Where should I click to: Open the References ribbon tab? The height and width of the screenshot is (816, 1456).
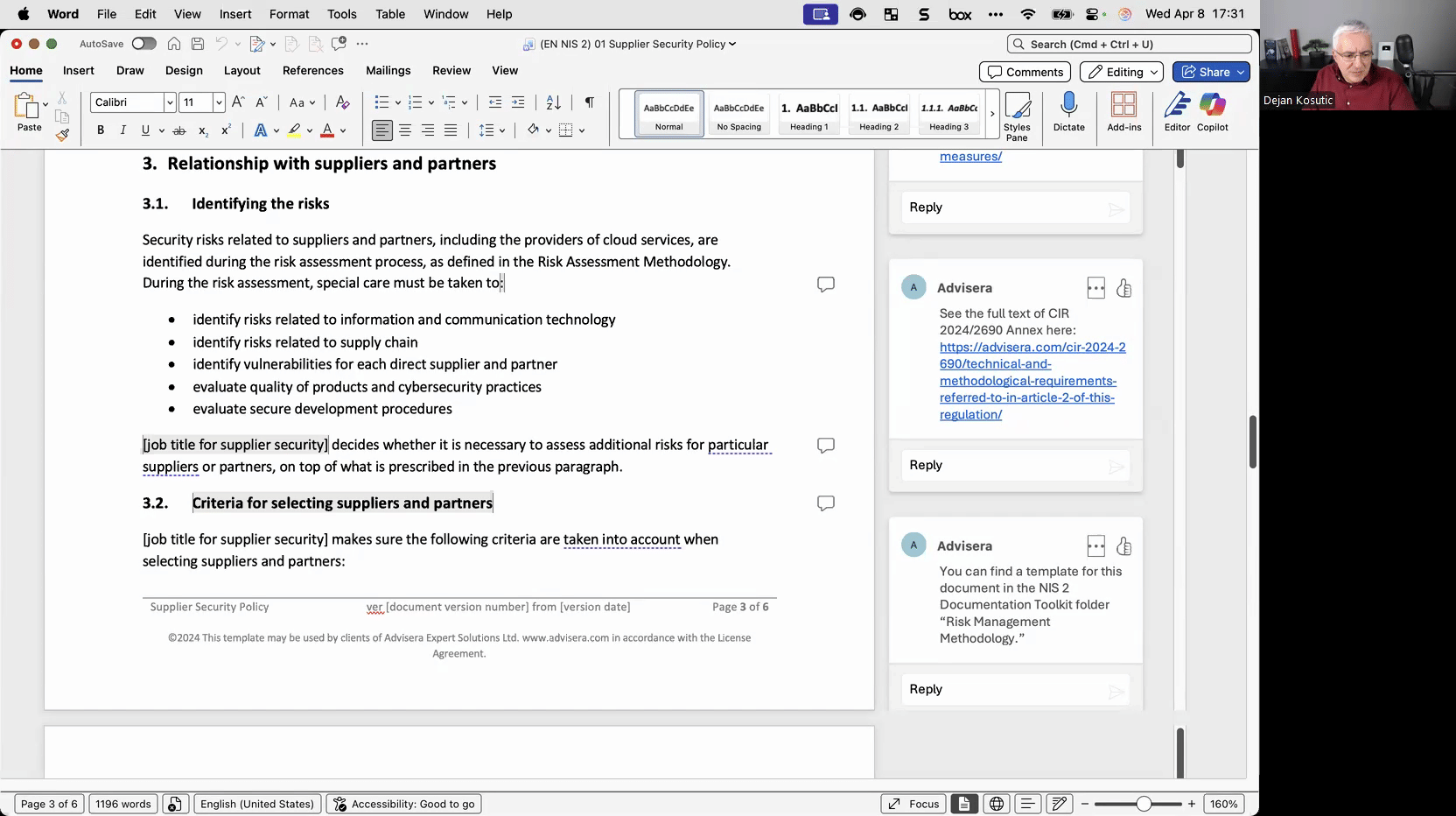pos(312,70)
